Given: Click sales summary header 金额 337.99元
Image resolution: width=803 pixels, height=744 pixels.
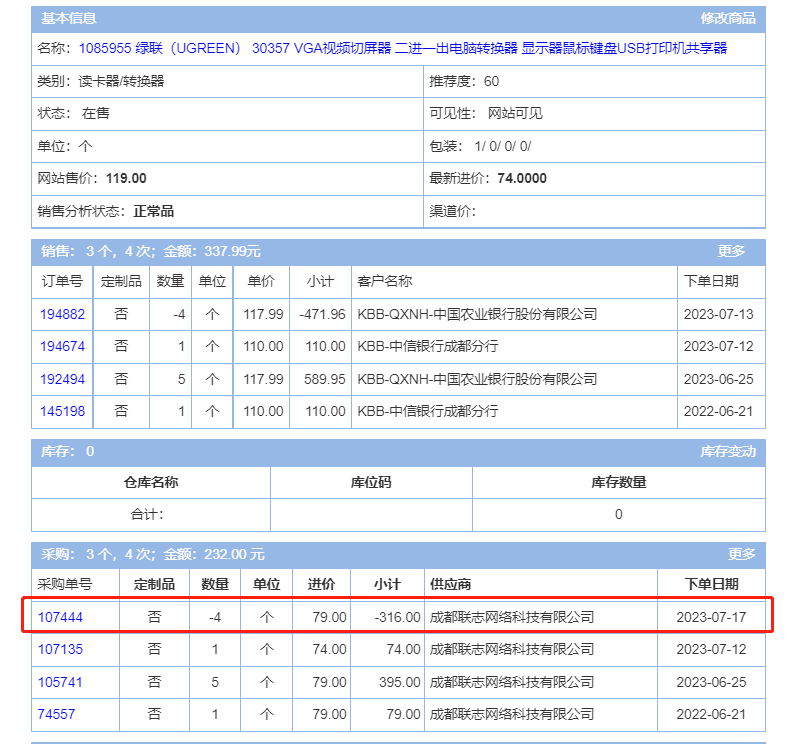Looking at the screenshot, I should pyautogui.click(x=212, y=251).
